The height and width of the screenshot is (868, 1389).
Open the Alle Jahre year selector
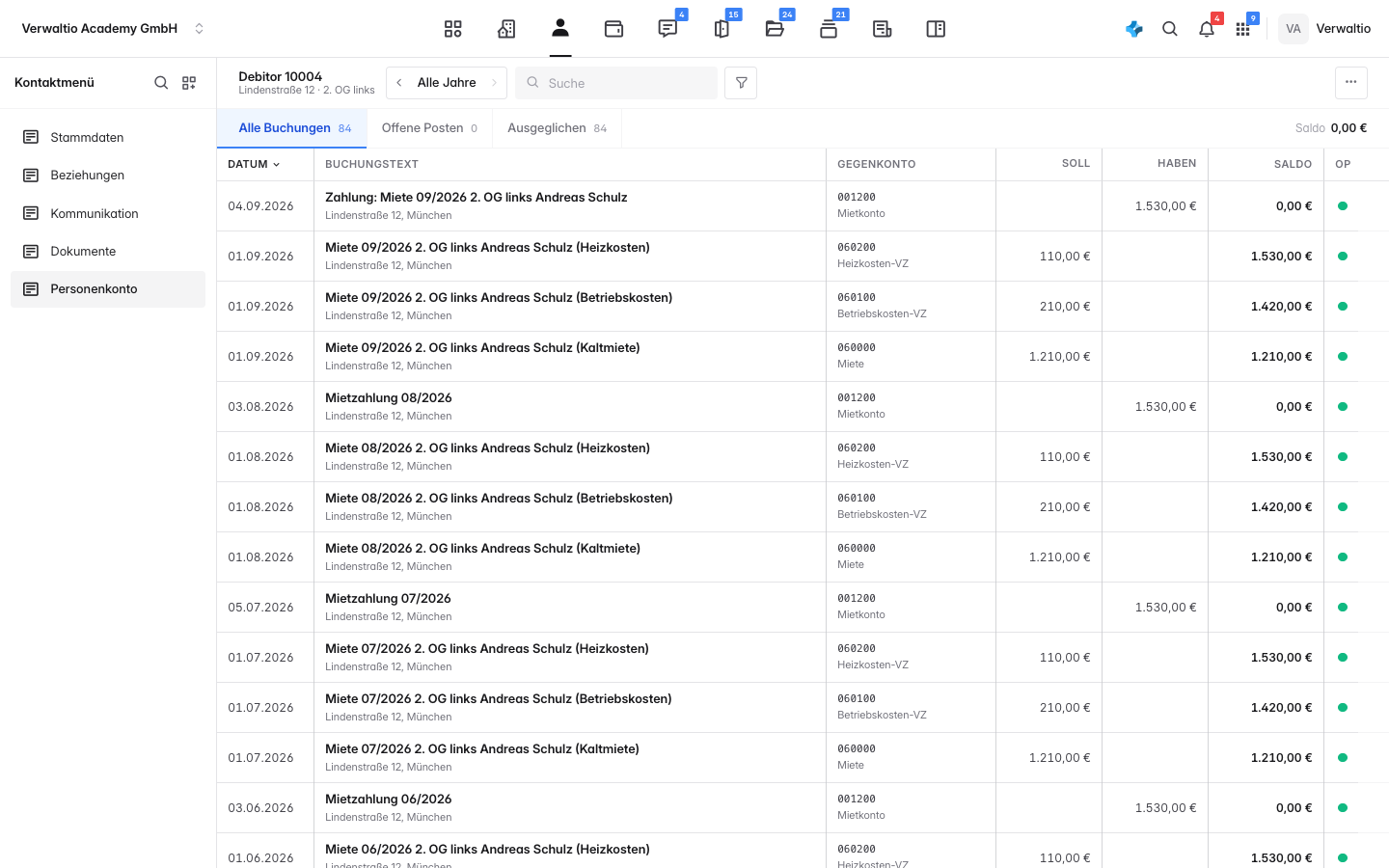point(447,83)
